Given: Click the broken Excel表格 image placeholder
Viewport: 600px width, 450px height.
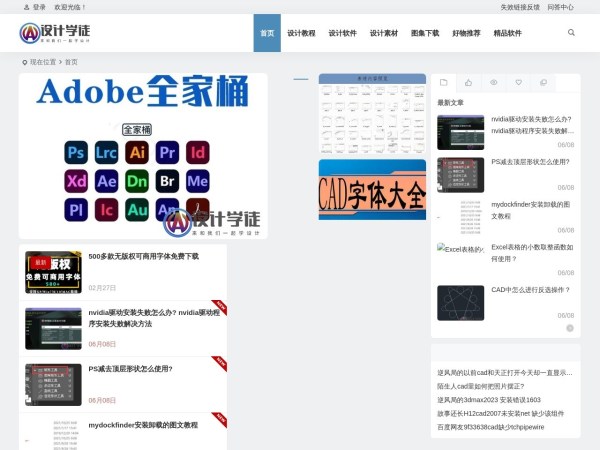Looking at the screenshot, I should pos(461,249).
